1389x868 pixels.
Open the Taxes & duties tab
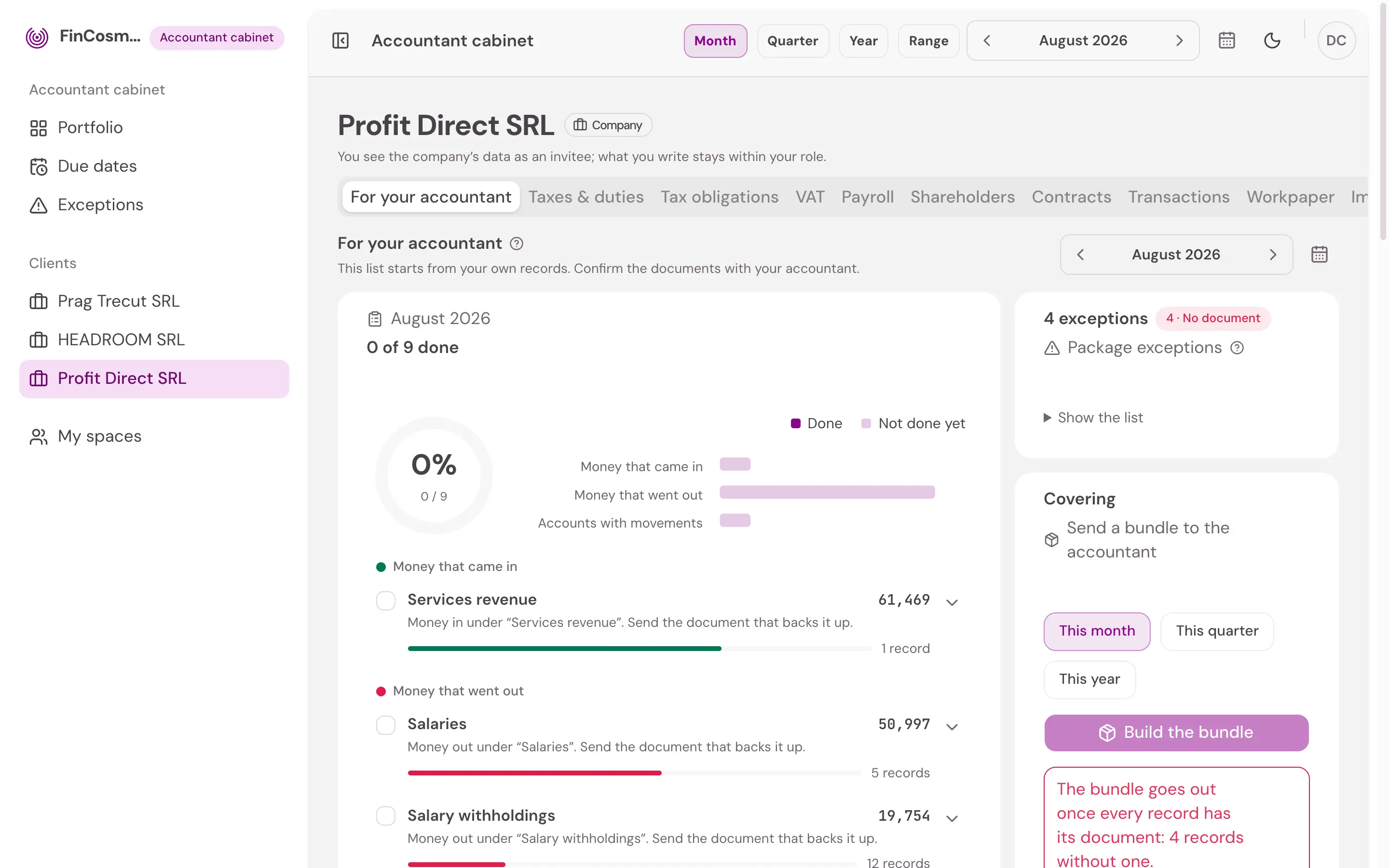coord(586,198)
